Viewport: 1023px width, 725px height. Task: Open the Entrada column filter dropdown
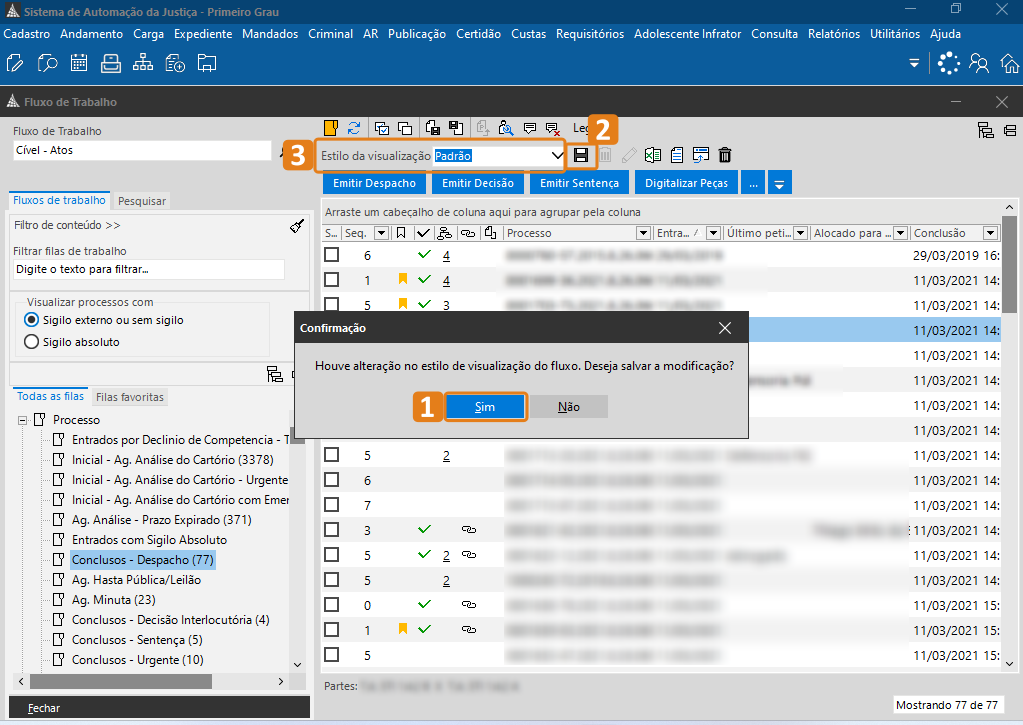click(x=713, y=233)
